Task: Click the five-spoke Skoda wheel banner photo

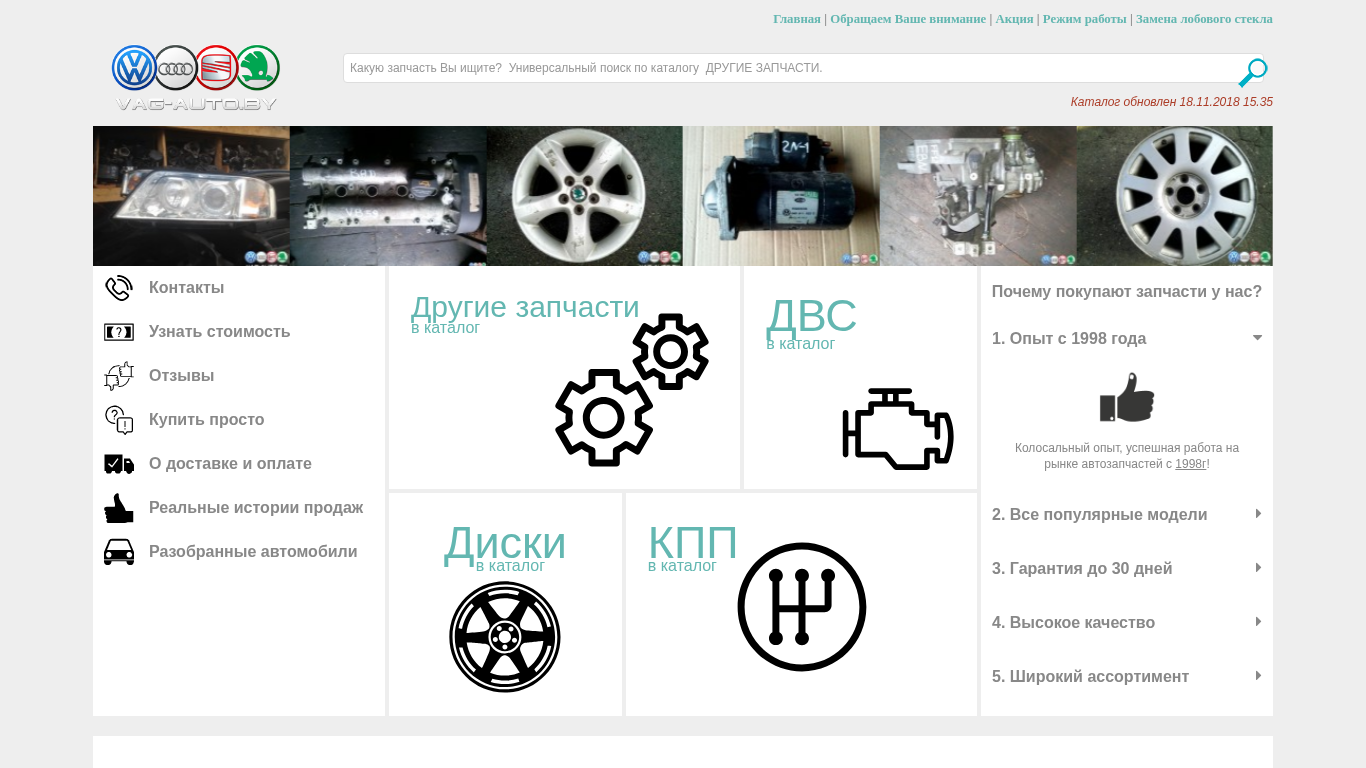Action: 585,196
